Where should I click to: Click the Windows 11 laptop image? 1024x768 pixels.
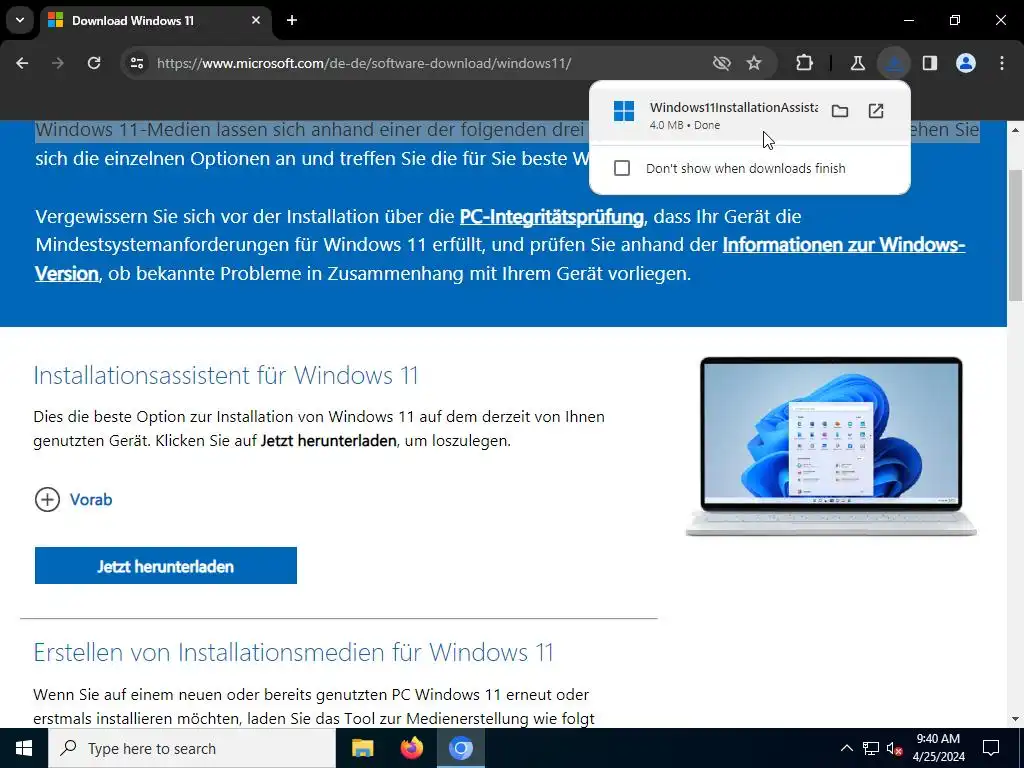coord(831,446)
